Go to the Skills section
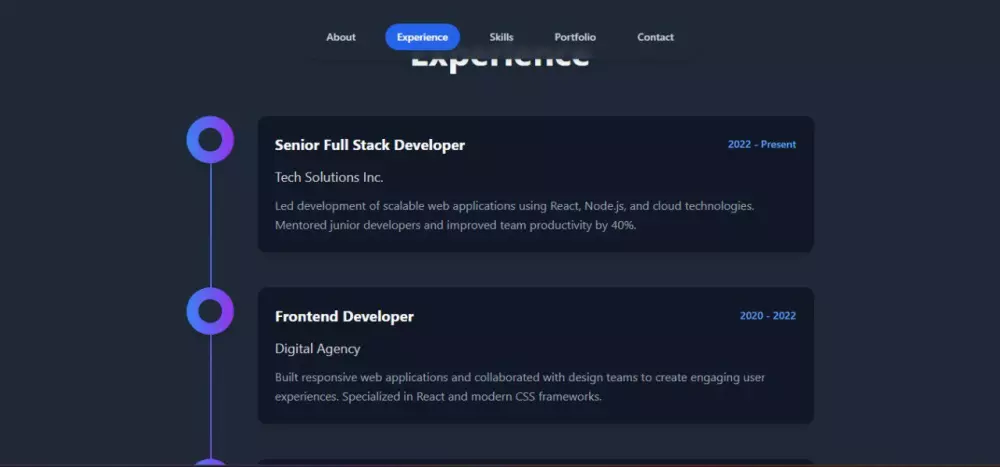This screenshot has height=467, width=1000. click(x=501, y=37)
